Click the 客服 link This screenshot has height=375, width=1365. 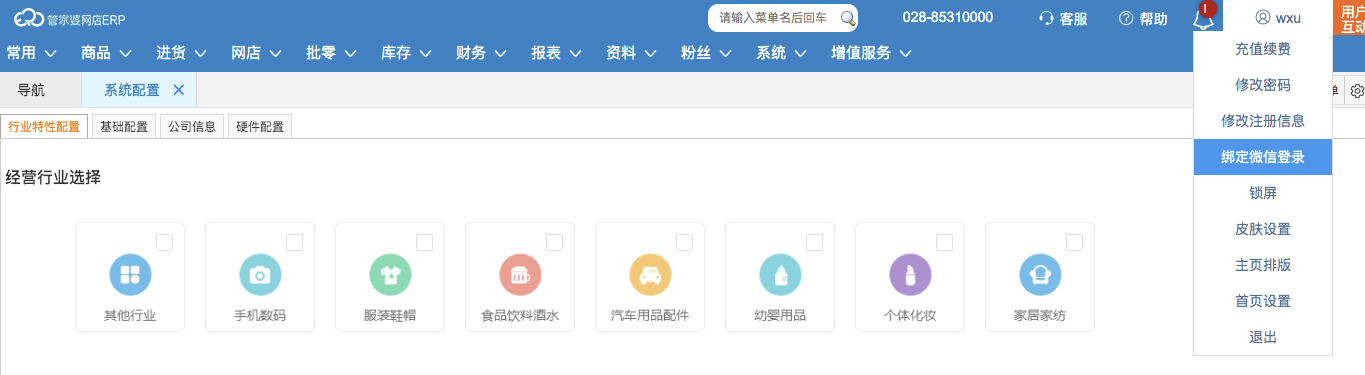1073,18
